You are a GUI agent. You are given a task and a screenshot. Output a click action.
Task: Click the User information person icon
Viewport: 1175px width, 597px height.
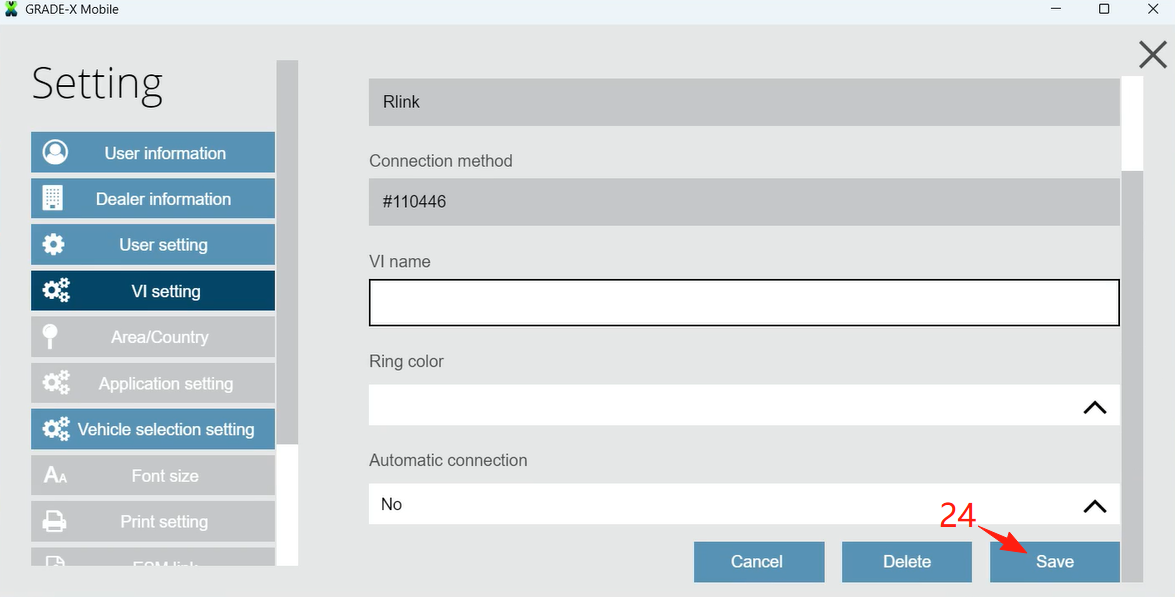coord(55,153)
